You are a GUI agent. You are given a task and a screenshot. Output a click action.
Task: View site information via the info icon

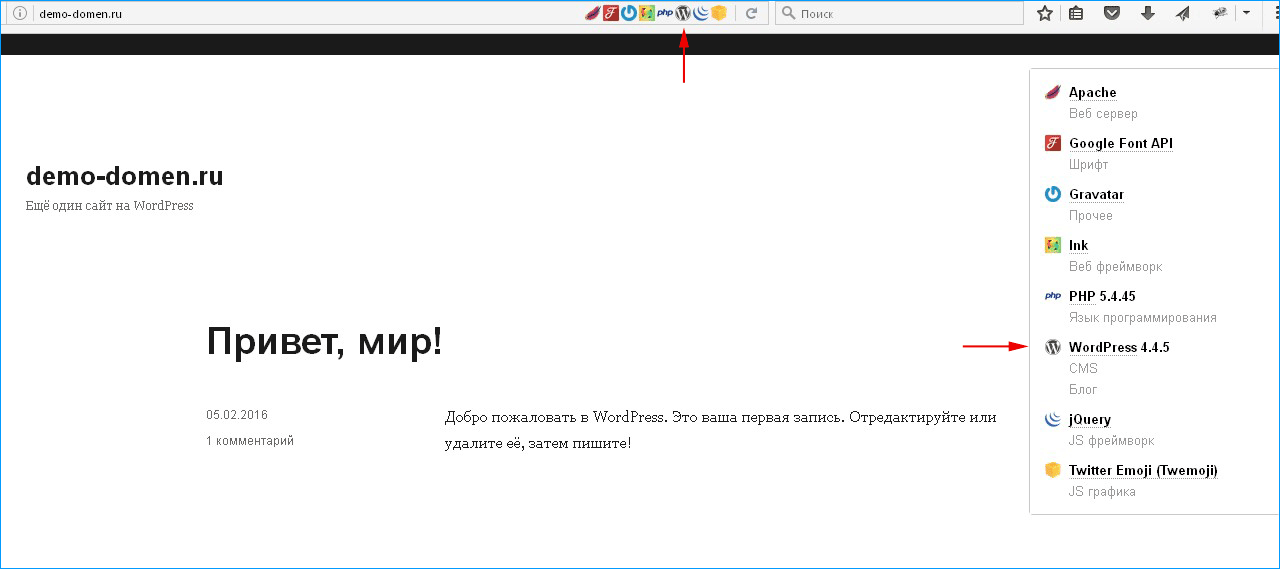click(19, 13)
